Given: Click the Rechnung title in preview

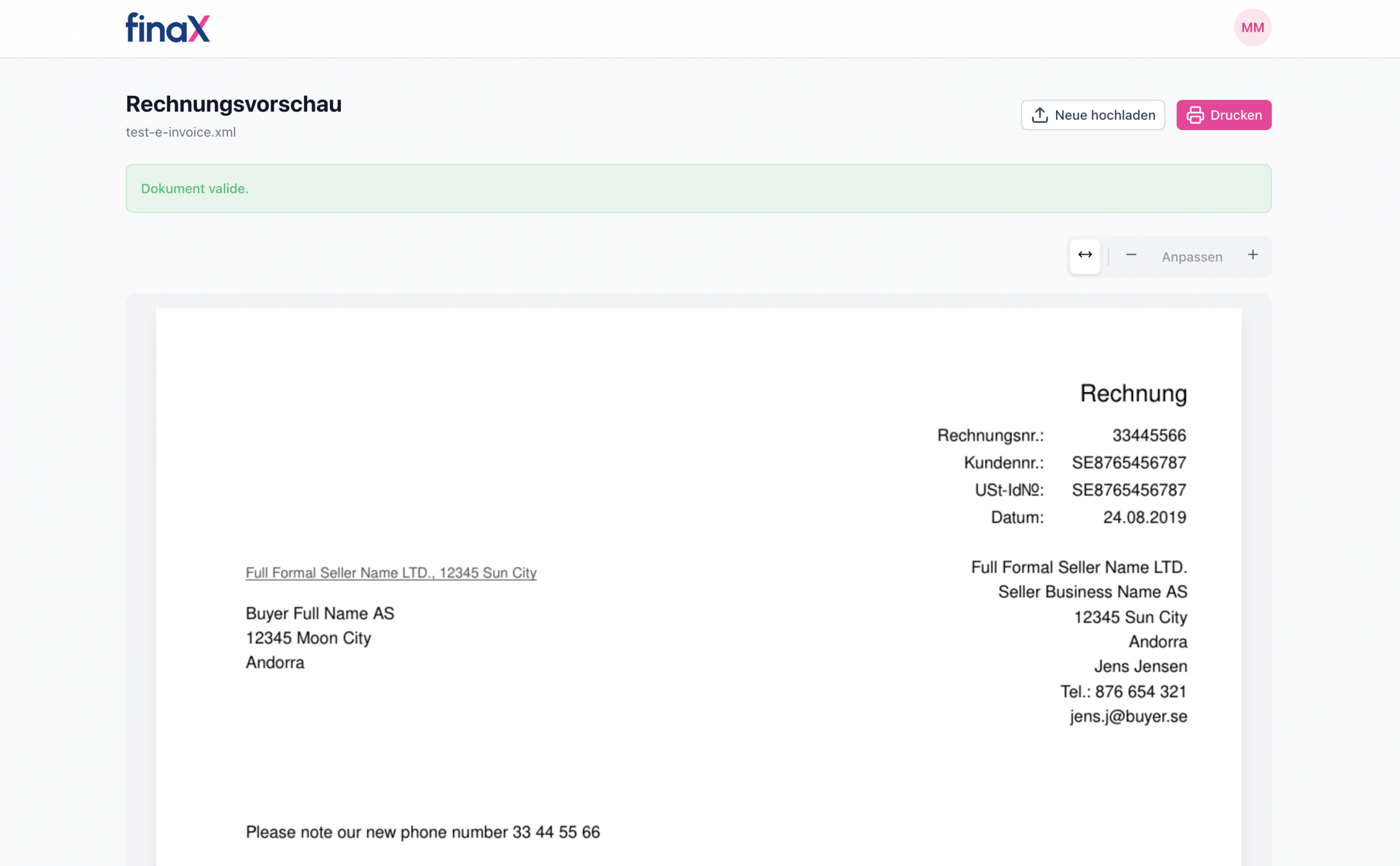Looking at the screenshot, I should point(1133,394).
